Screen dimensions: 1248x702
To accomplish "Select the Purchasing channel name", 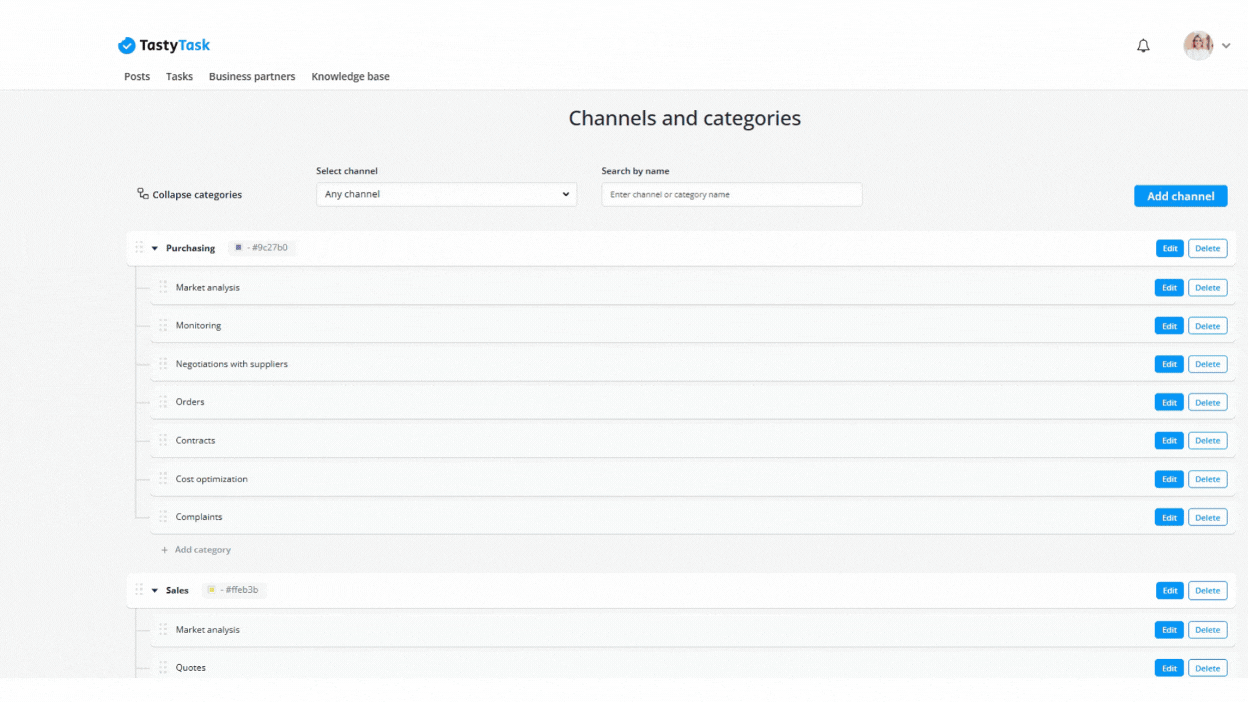I will tap(190, 248).
